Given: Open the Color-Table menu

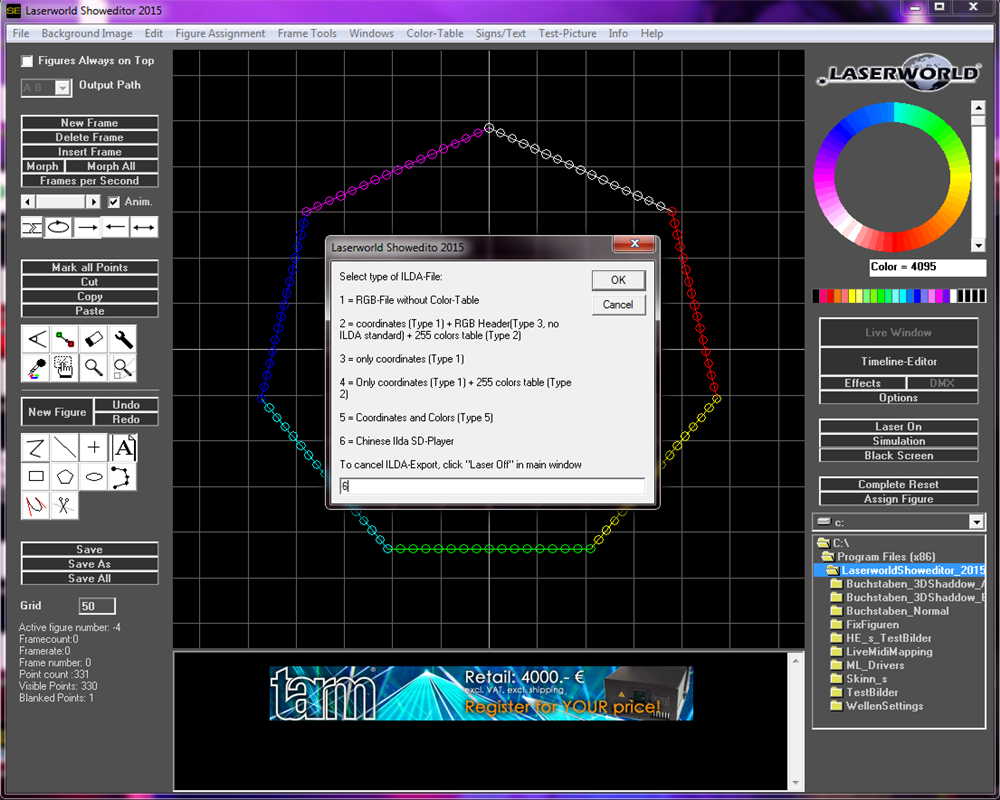Looking at the screenshot, I should tap(435, 33).
